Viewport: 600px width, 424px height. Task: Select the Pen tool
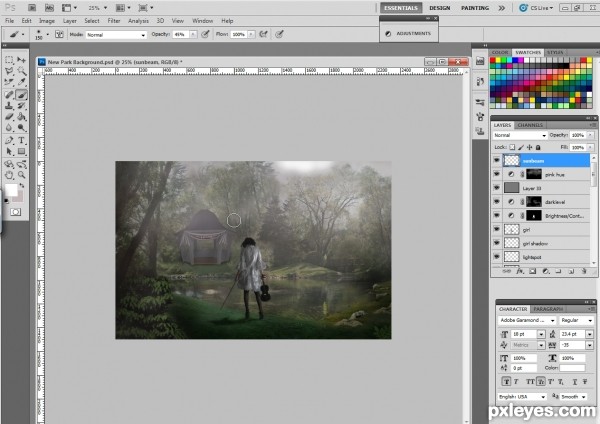click(x=9, y=140)
